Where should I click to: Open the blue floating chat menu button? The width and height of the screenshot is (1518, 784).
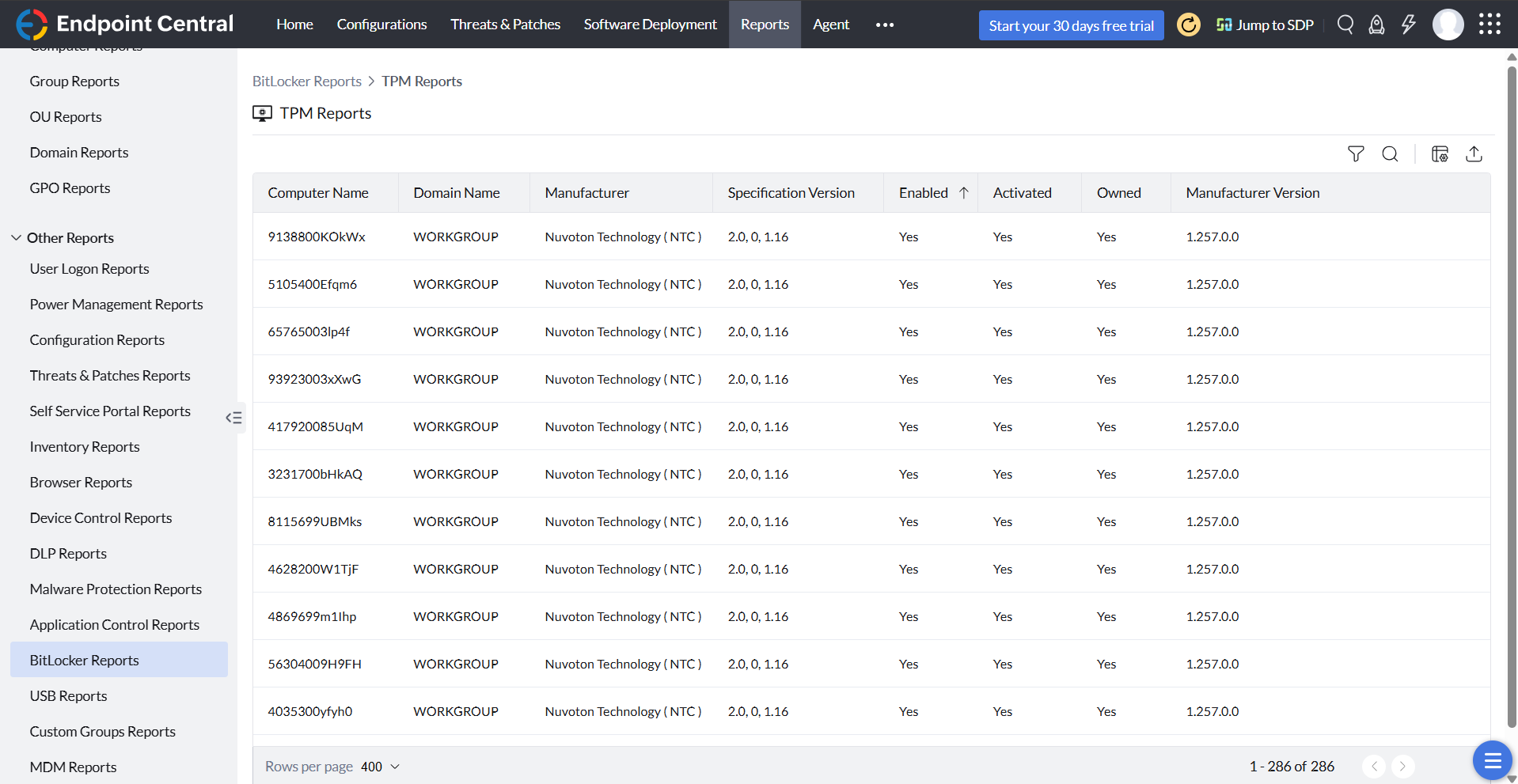pyautogui.click(x=1493, y=760)
